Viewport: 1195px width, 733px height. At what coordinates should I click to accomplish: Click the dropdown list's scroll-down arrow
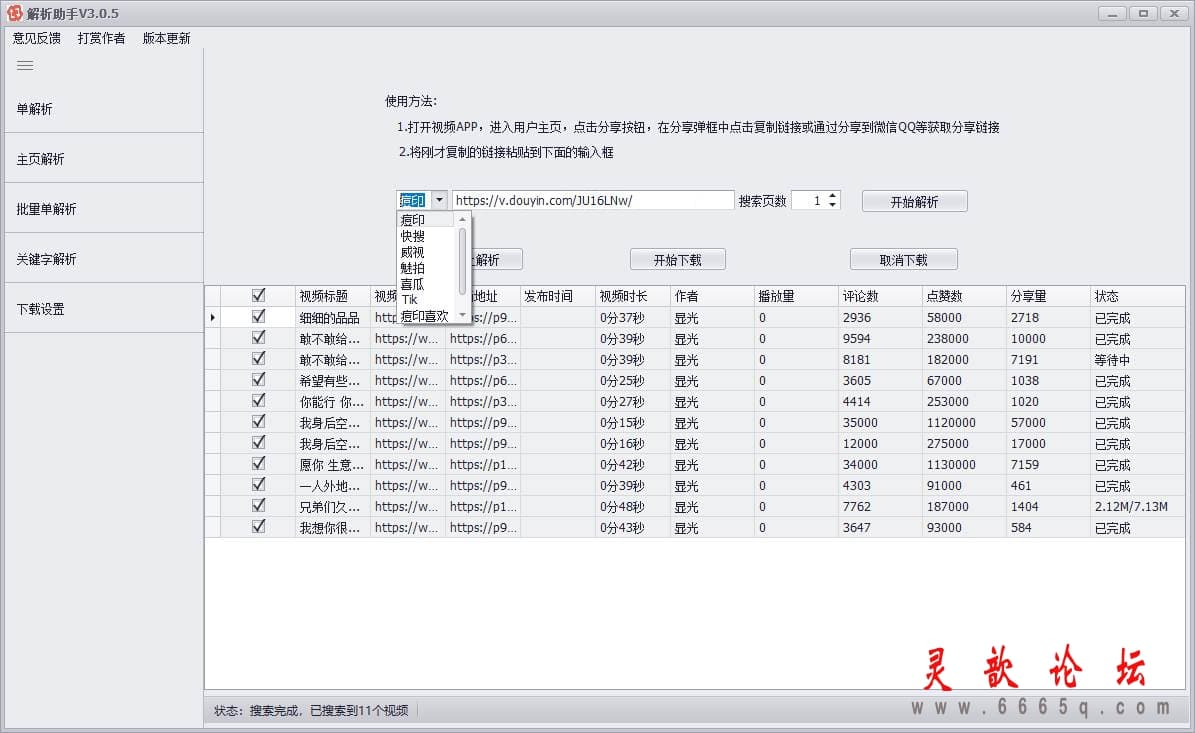click(x=462, y=315)
